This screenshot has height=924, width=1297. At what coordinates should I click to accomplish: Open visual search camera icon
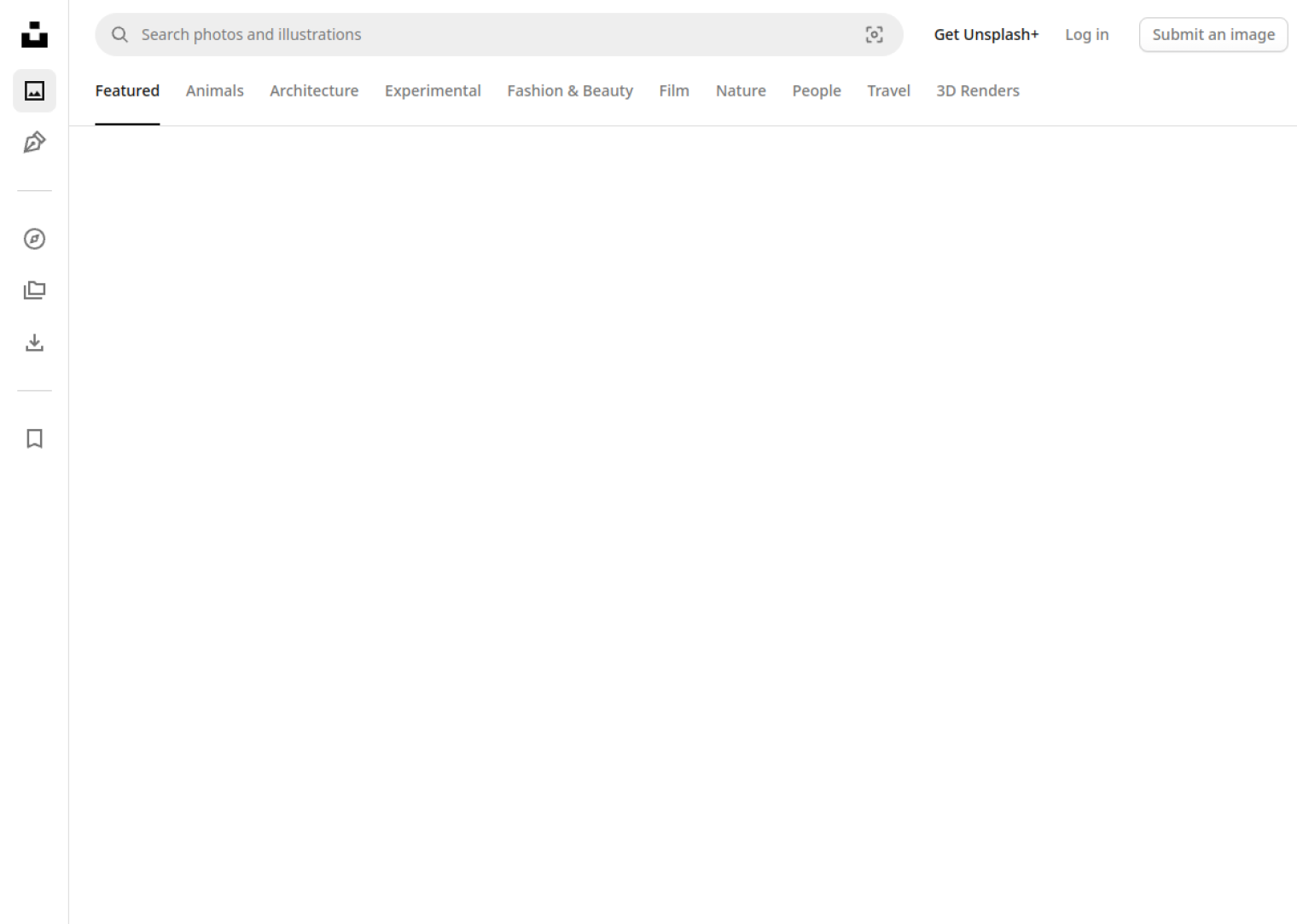point(874,34)
